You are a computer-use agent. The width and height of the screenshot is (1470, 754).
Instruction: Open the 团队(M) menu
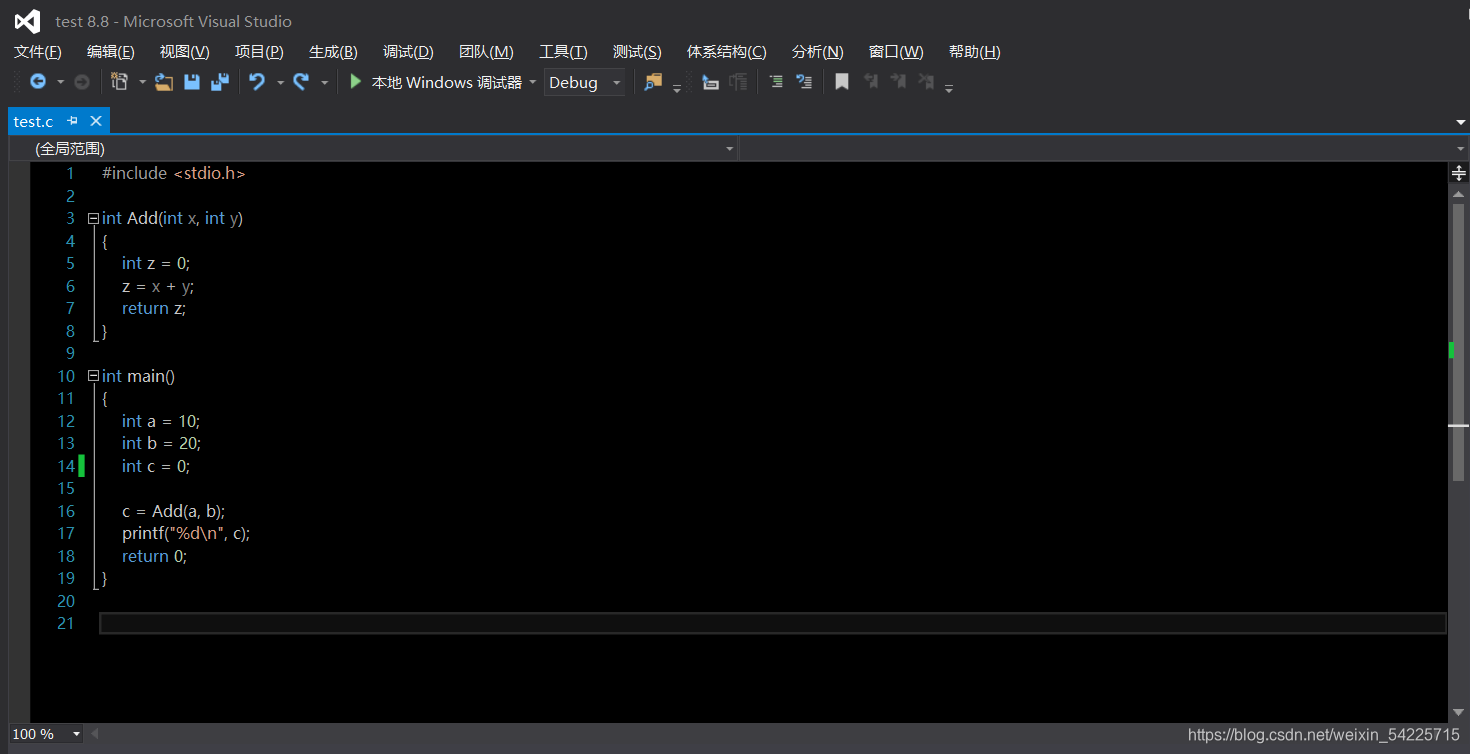[486, 52]
